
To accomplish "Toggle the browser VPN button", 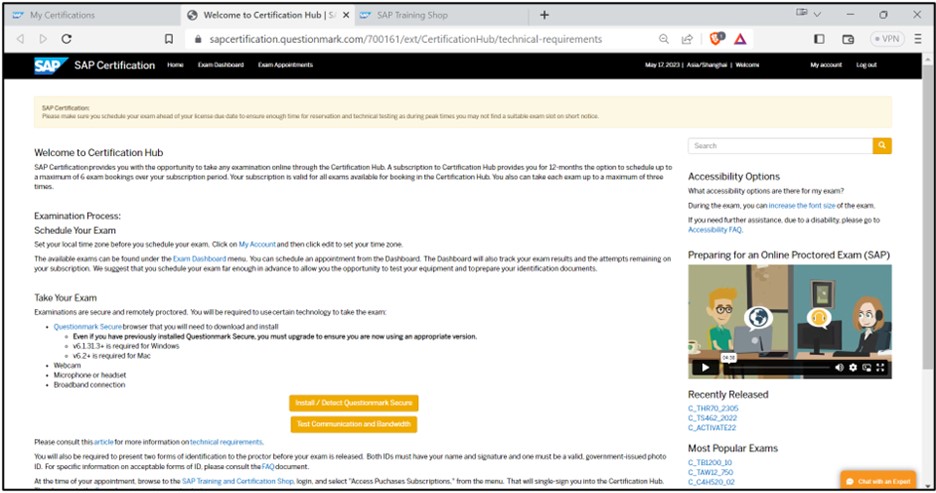I will pyautogui.click(x=886, y=39).
